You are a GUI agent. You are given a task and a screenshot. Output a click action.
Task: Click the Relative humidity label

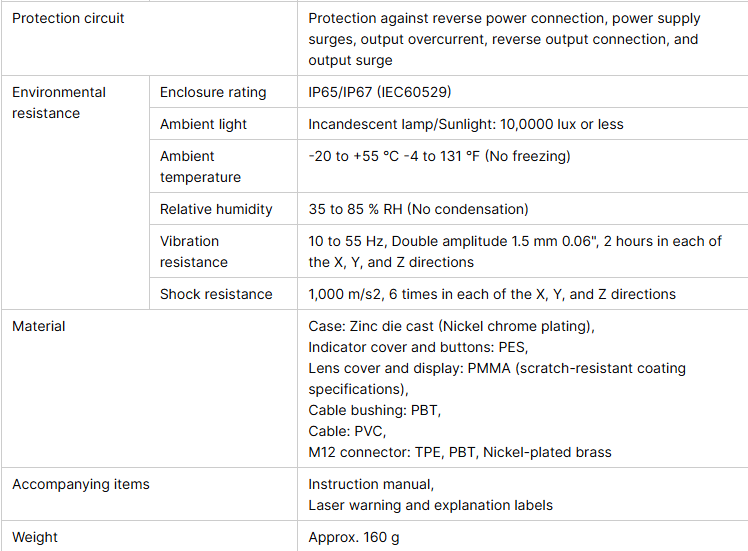(216, 209)
